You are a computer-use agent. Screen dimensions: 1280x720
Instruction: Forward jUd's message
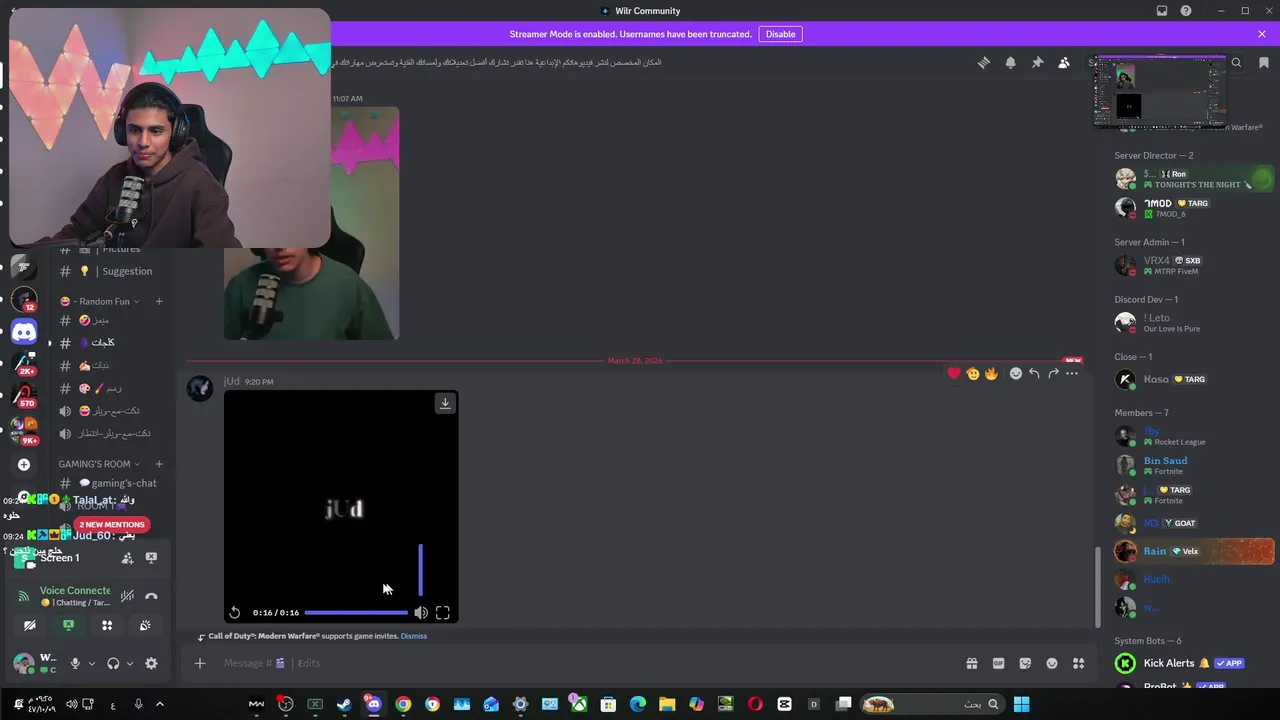[1053, 373]
